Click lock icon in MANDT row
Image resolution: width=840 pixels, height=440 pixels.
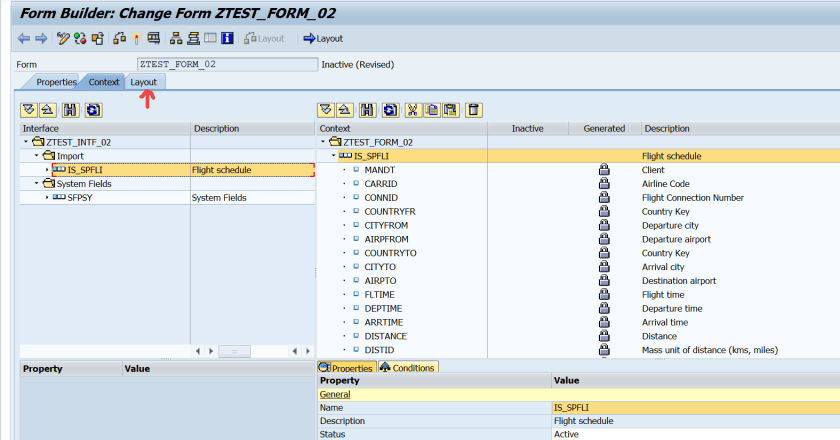(x=604, y=170)
